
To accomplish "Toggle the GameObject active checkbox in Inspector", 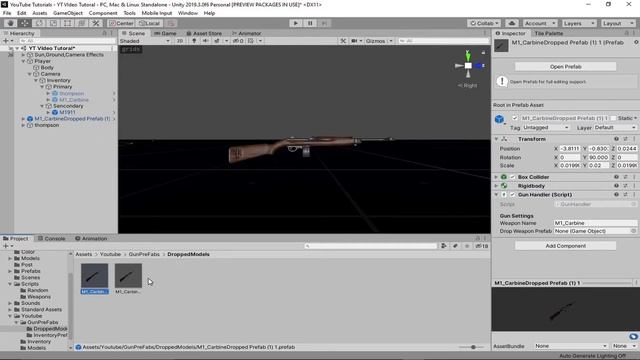I will pyautogui.click(x=515, y=118).
